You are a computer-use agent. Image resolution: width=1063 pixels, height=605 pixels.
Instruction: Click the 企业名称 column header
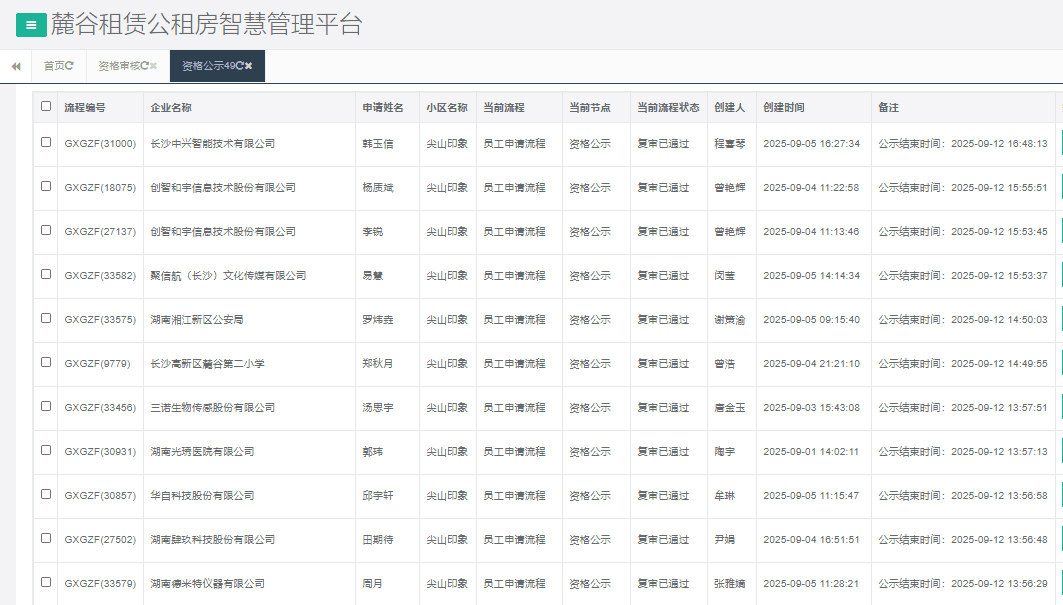click(x=171, y=108)
